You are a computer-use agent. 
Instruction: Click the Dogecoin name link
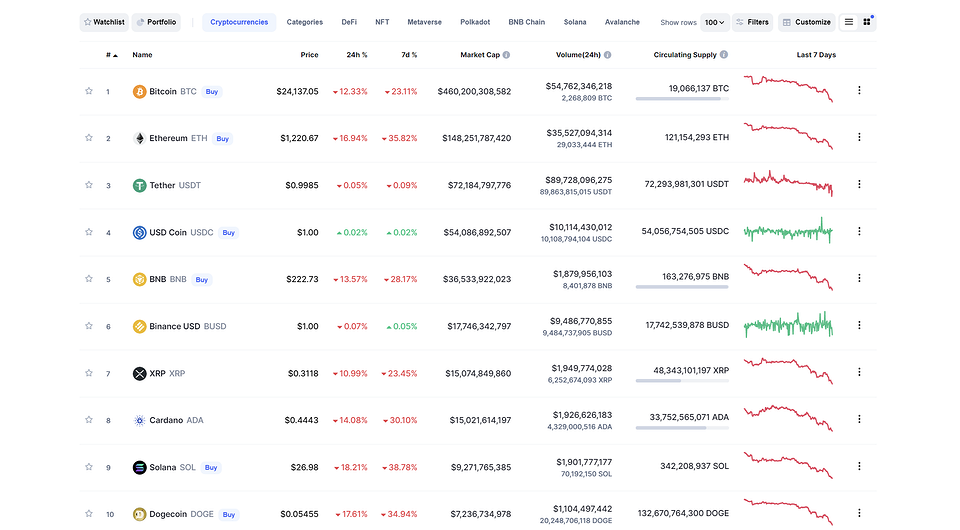click(168, 514)
